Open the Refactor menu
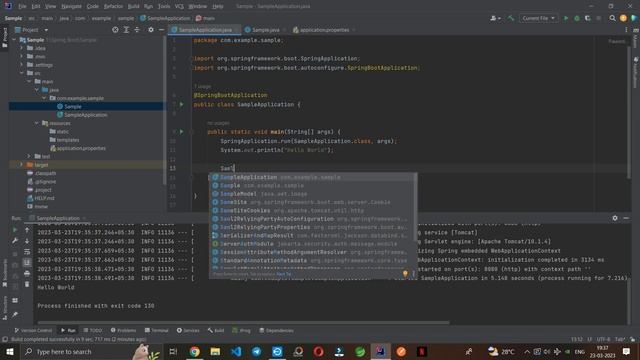This screenshot has width=640, height=360. [x=113, y=6]
